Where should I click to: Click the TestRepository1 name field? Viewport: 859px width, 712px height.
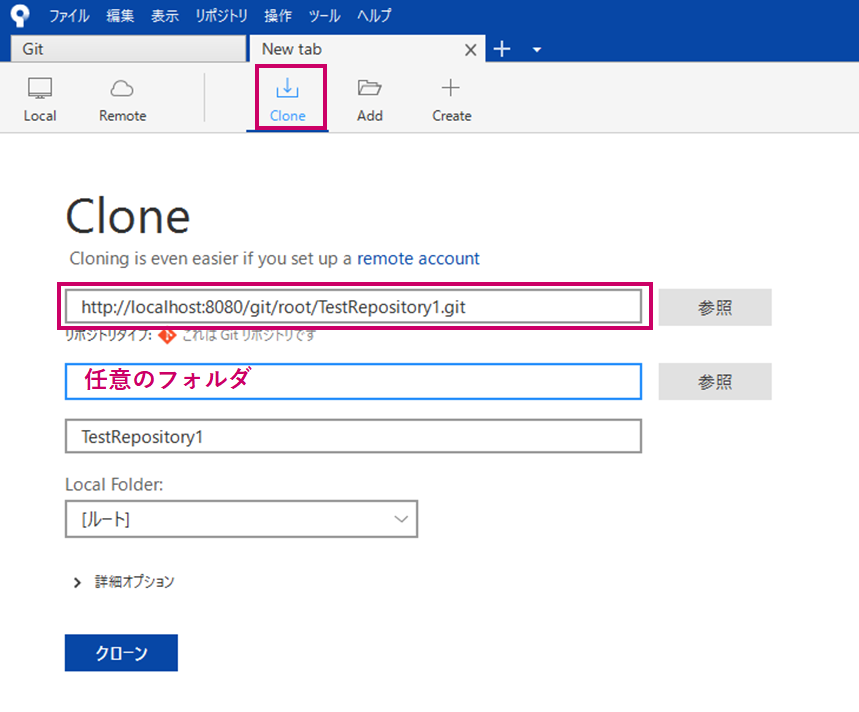[352, 436]
